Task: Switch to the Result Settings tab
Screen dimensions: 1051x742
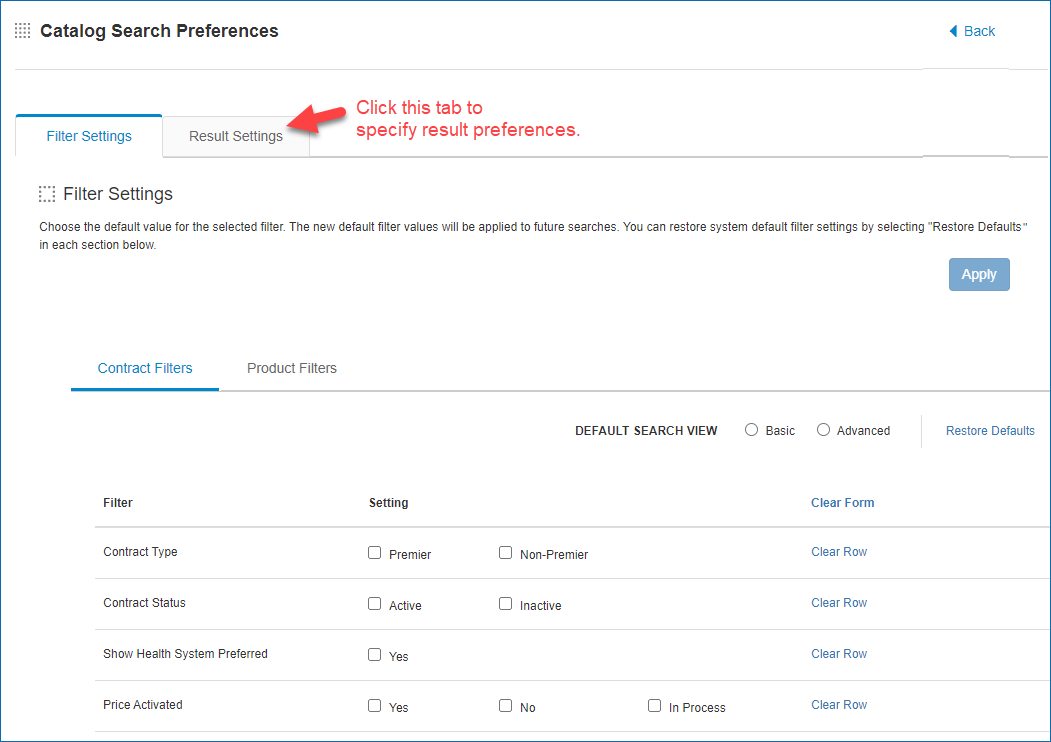Action: point(236,136)
